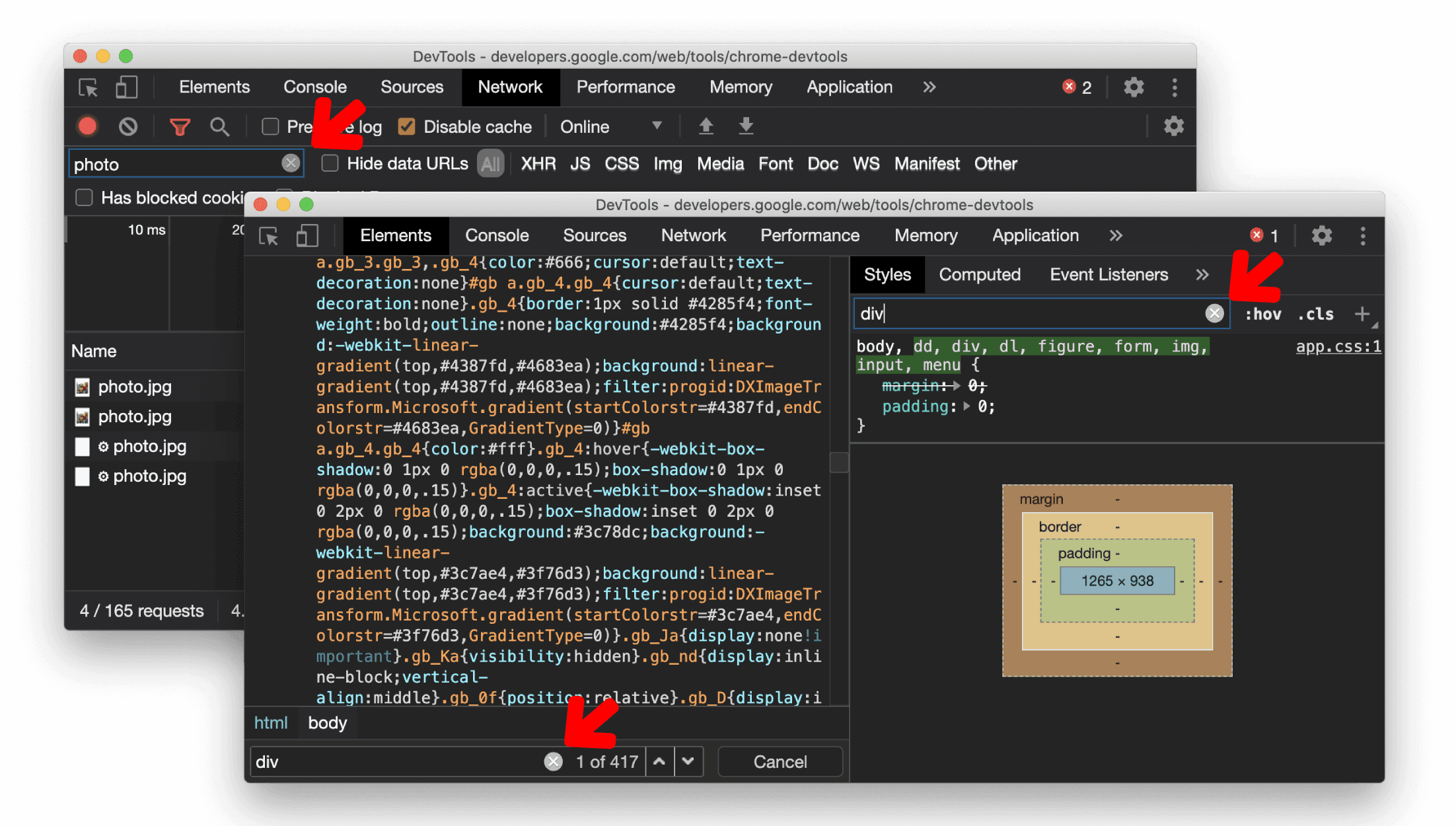
Task: Toggle the Hide data URLs checkbox
Action: click(x=329, y=164)
